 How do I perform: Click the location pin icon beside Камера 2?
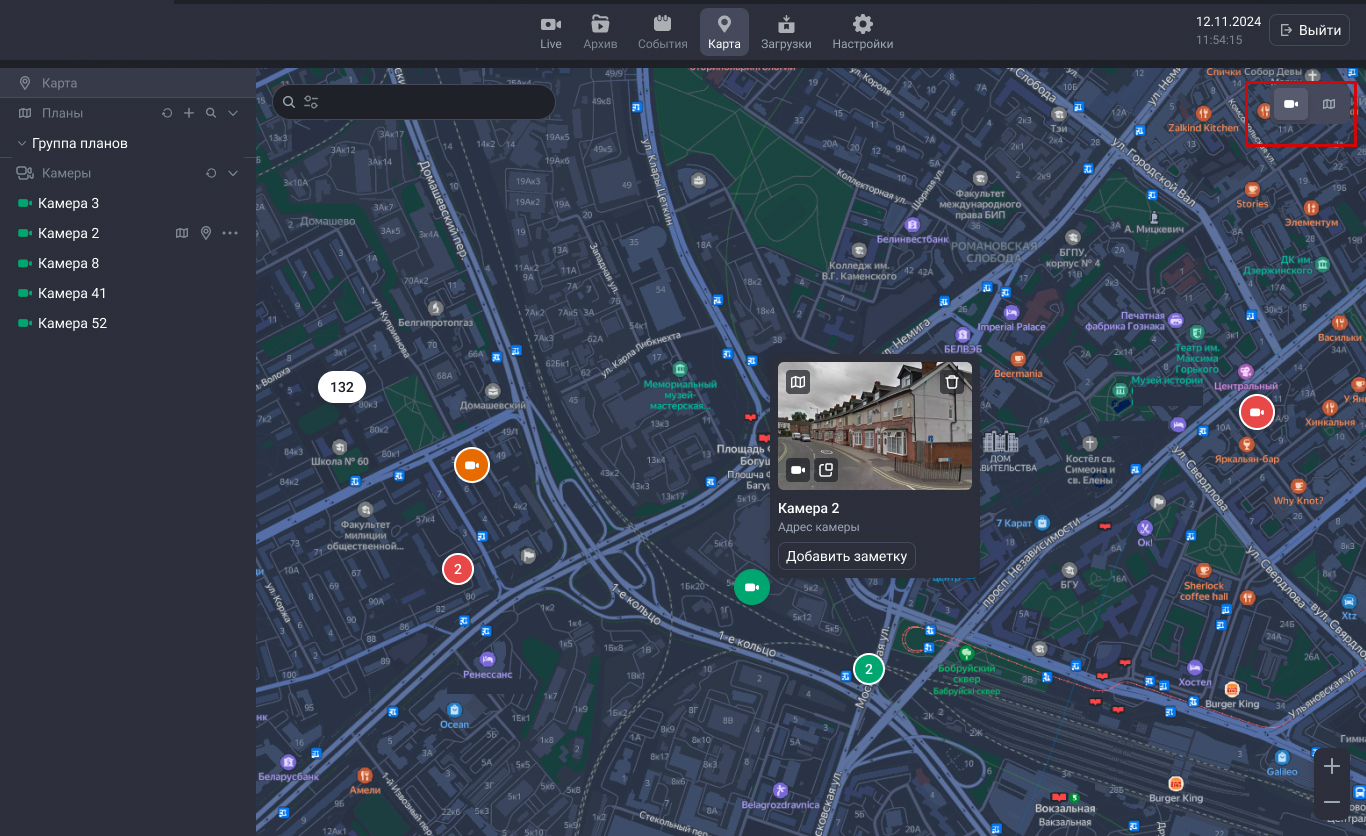[206, 233]
